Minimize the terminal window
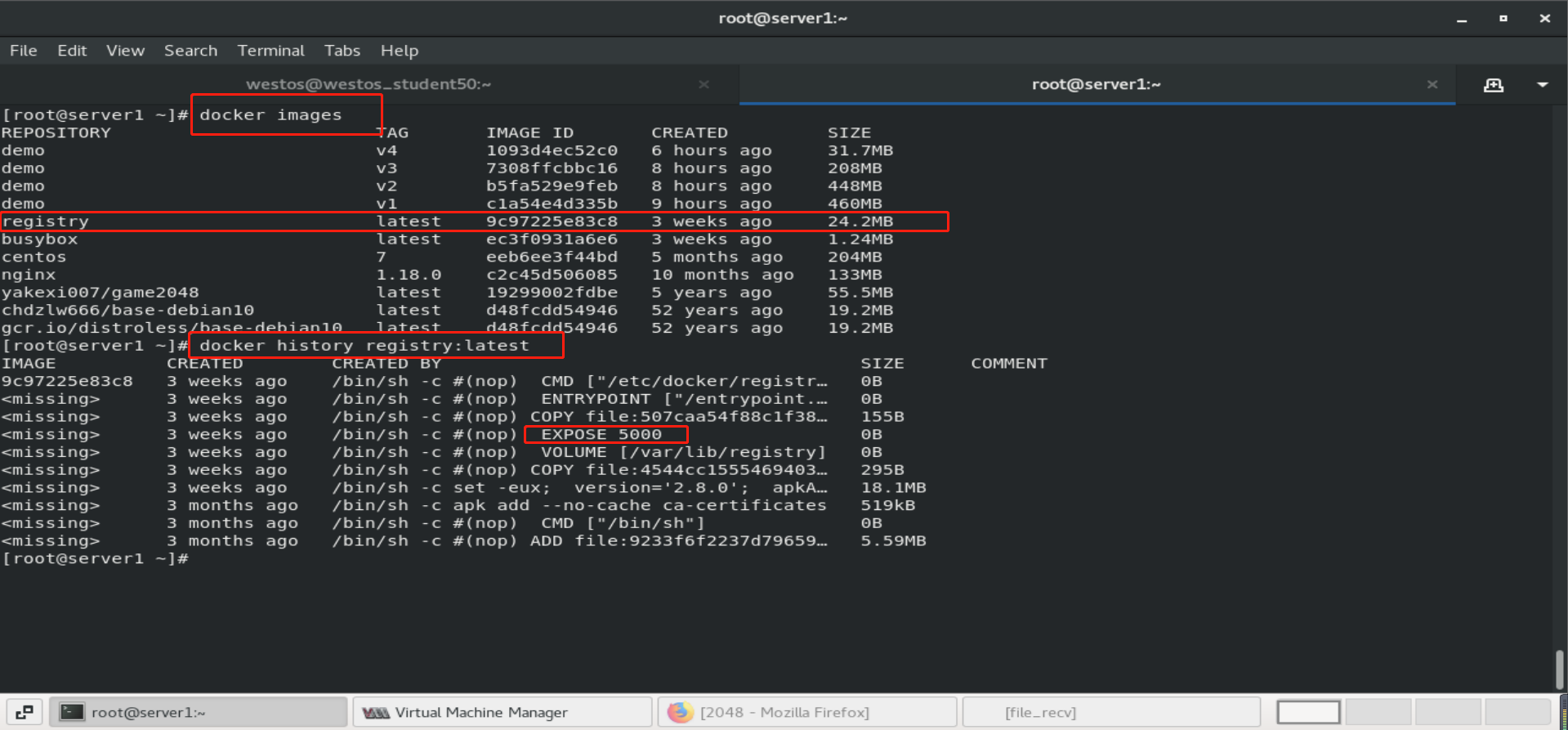 pyautogui.click(x=1462, y=19)
